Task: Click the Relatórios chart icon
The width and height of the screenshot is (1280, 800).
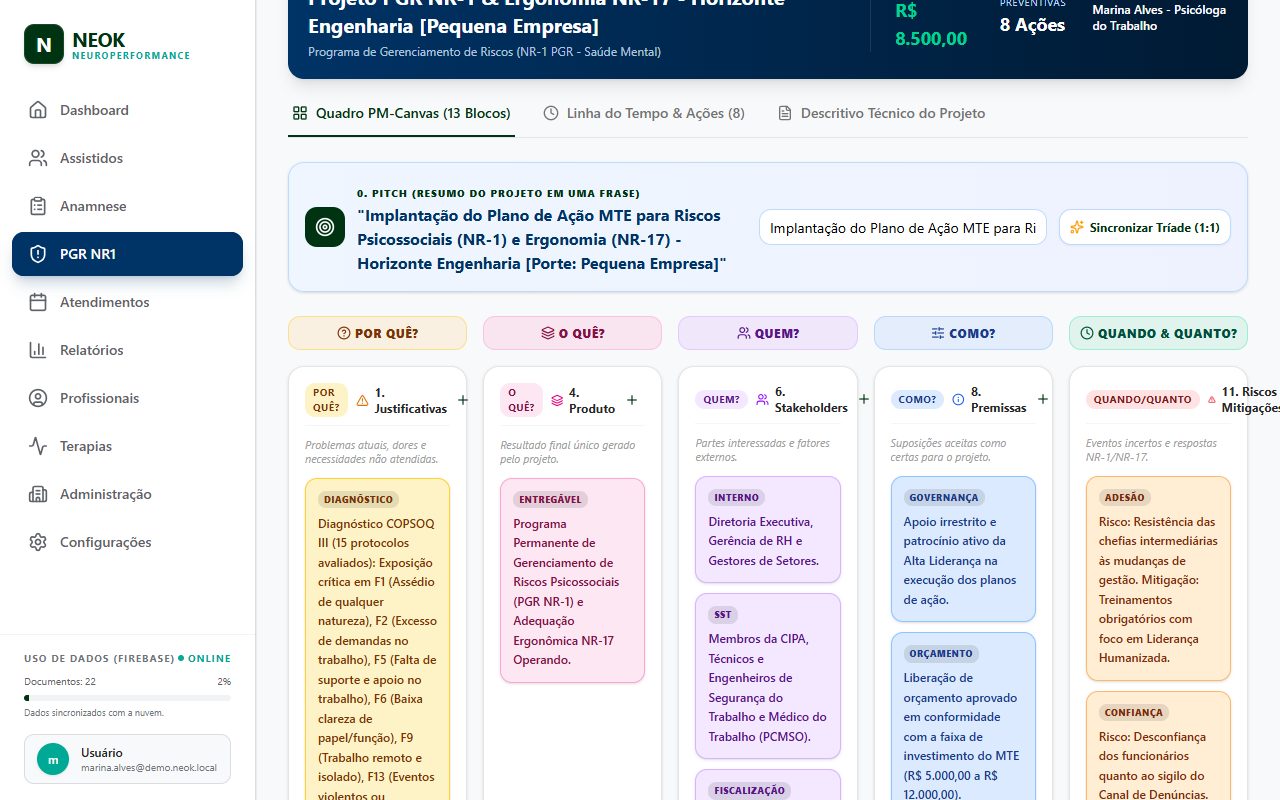Action: tap(38, 350)
